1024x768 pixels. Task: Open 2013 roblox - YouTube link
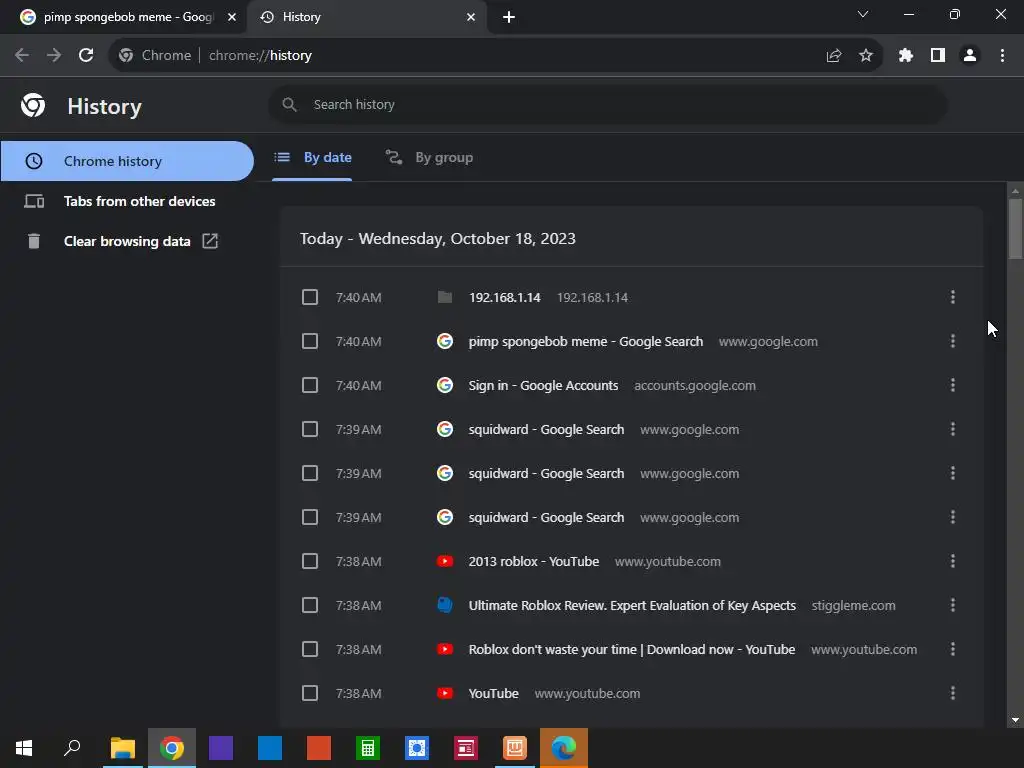[534, 562]
